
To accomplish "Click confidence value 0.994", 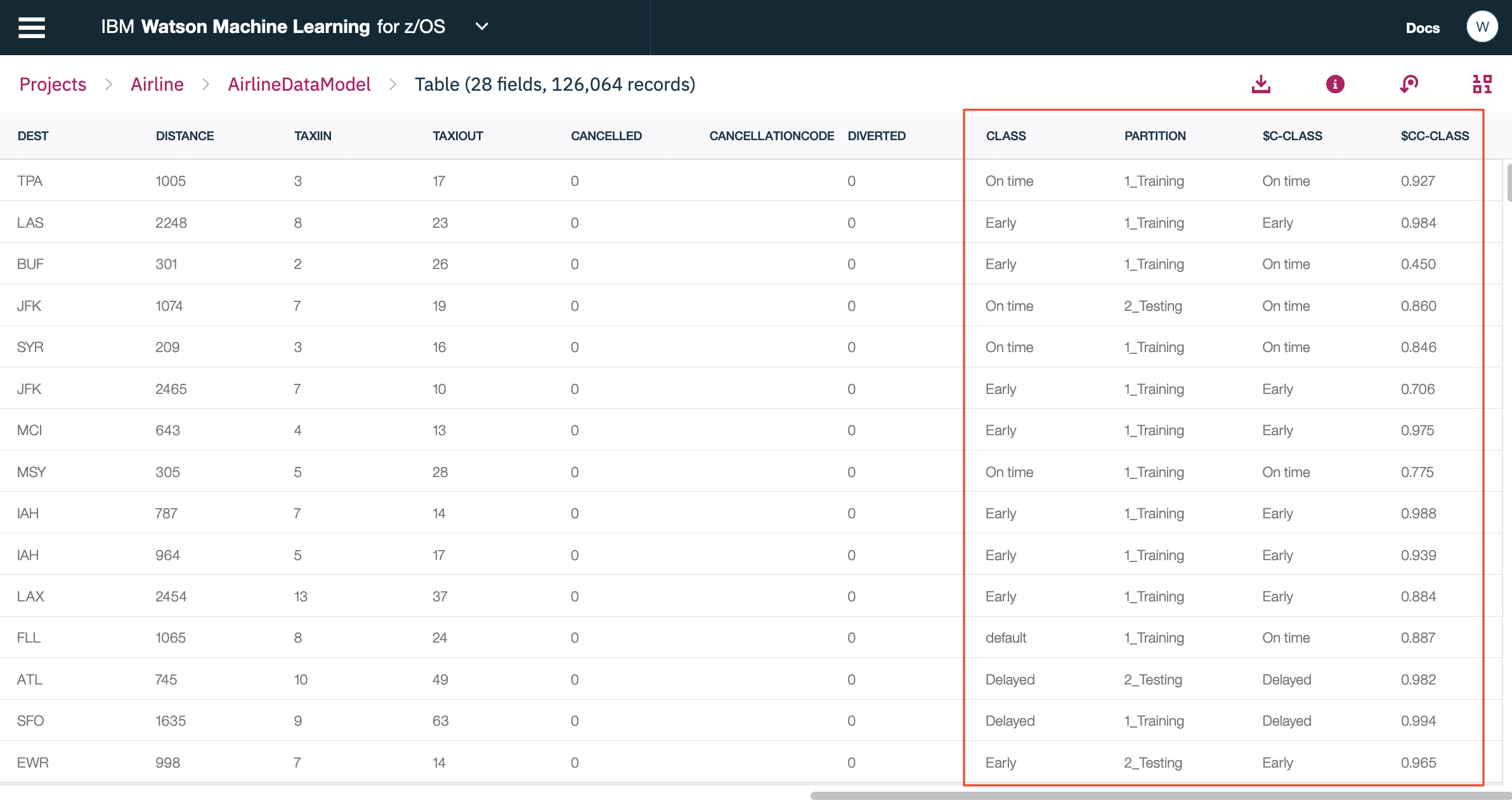I will coord(1419,721).
